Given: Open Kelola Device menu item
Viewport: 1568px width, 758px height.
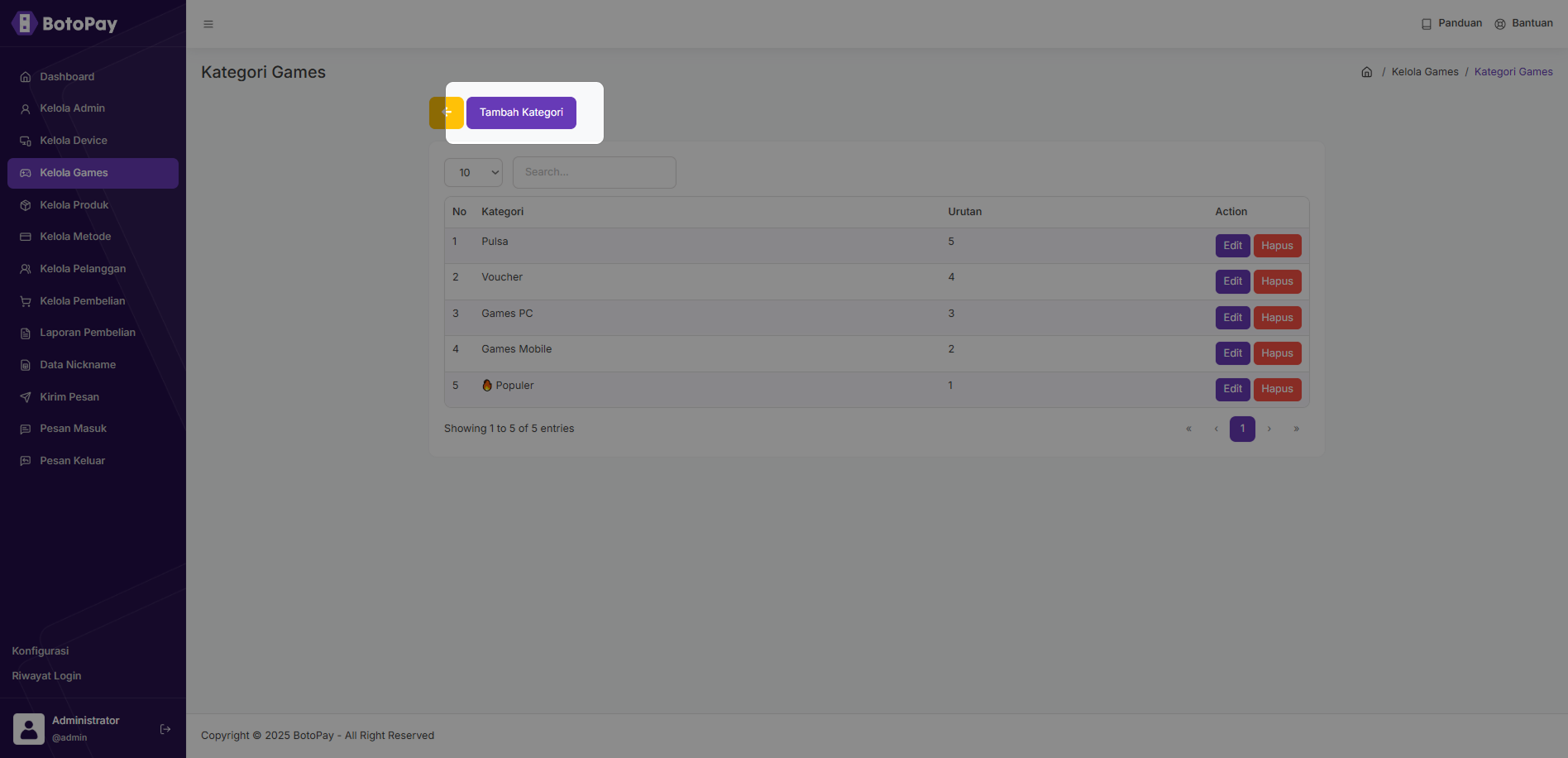Looking at the screenshot, I should pos(93,141).
